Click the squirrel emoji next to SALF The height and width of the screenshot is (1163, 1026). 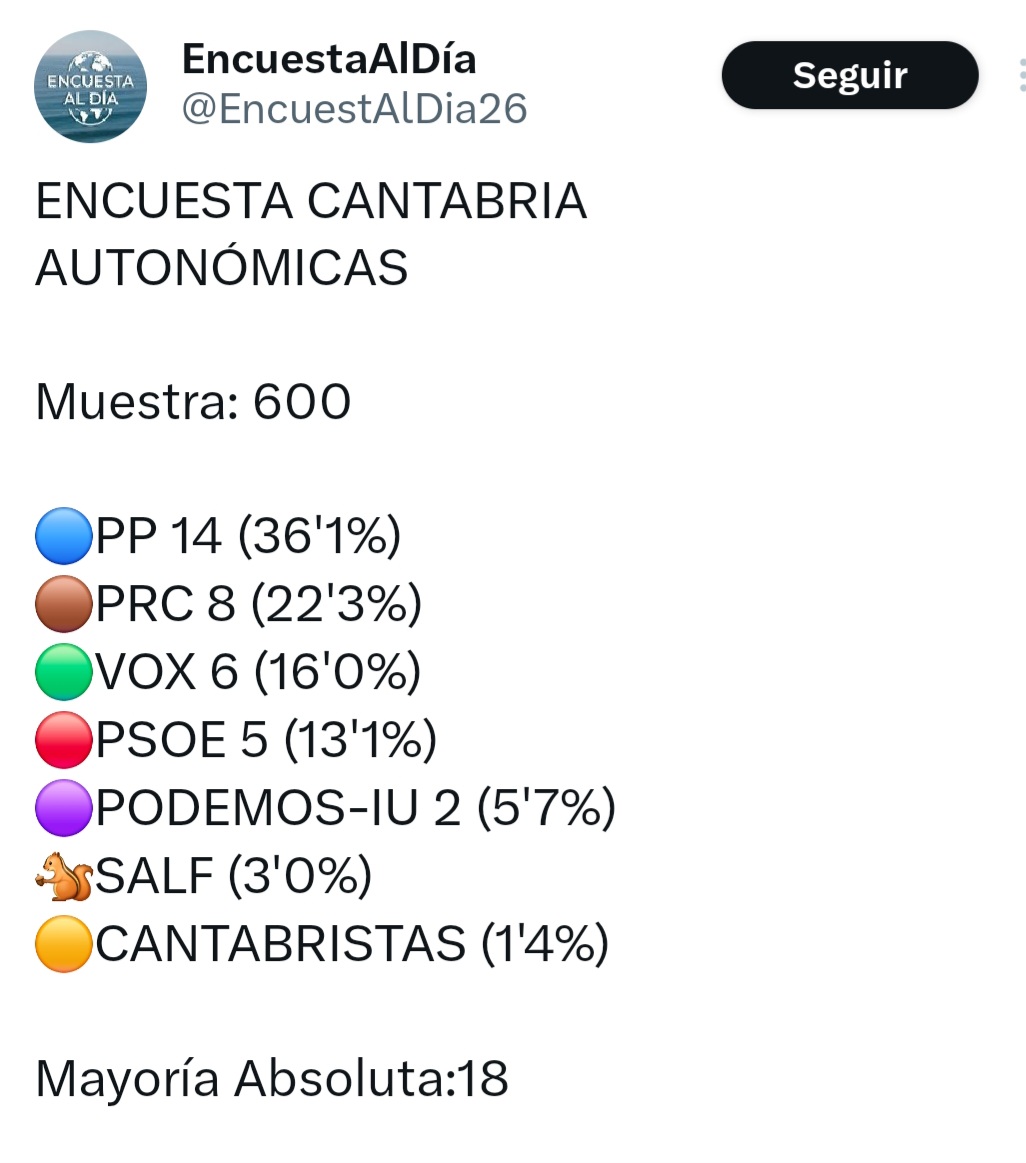[x=63, y=877]
